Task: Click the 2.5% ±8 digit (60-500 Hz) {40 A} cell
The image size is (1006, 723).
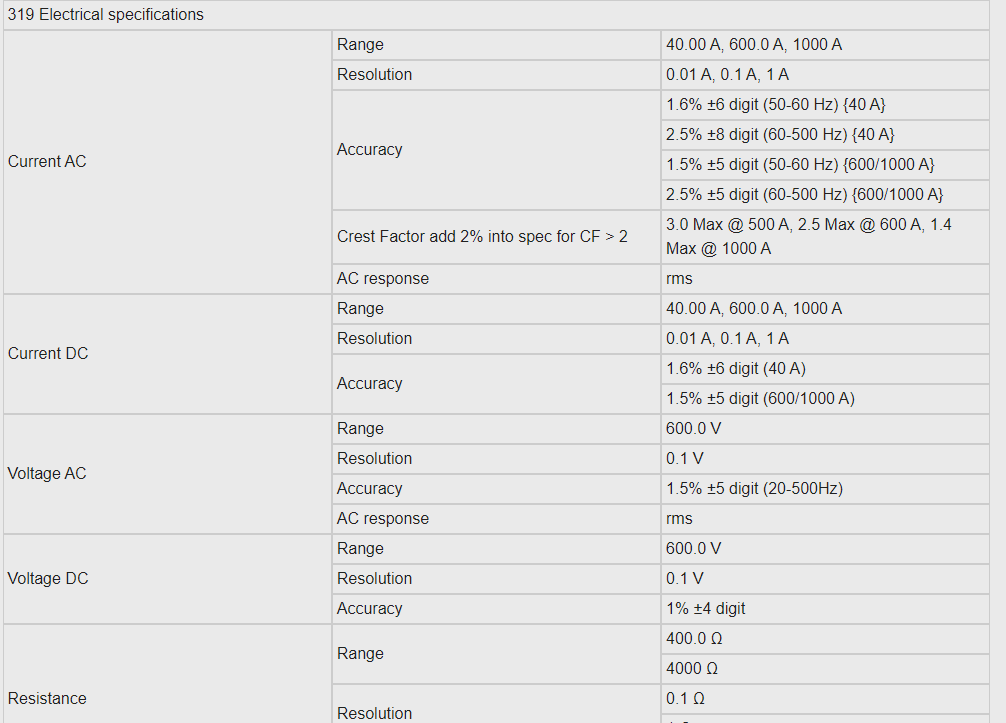Action: 825,135
